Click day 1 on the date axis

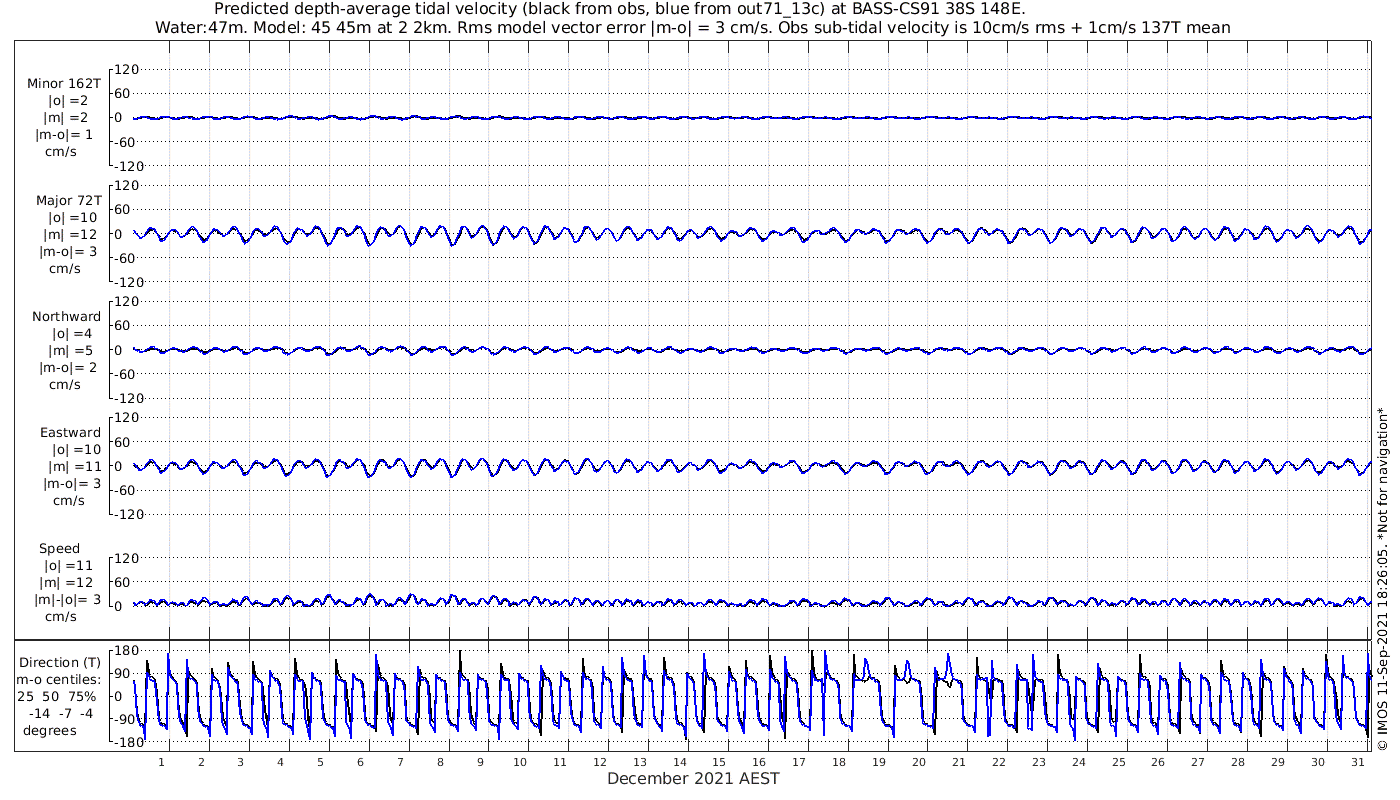161,762
